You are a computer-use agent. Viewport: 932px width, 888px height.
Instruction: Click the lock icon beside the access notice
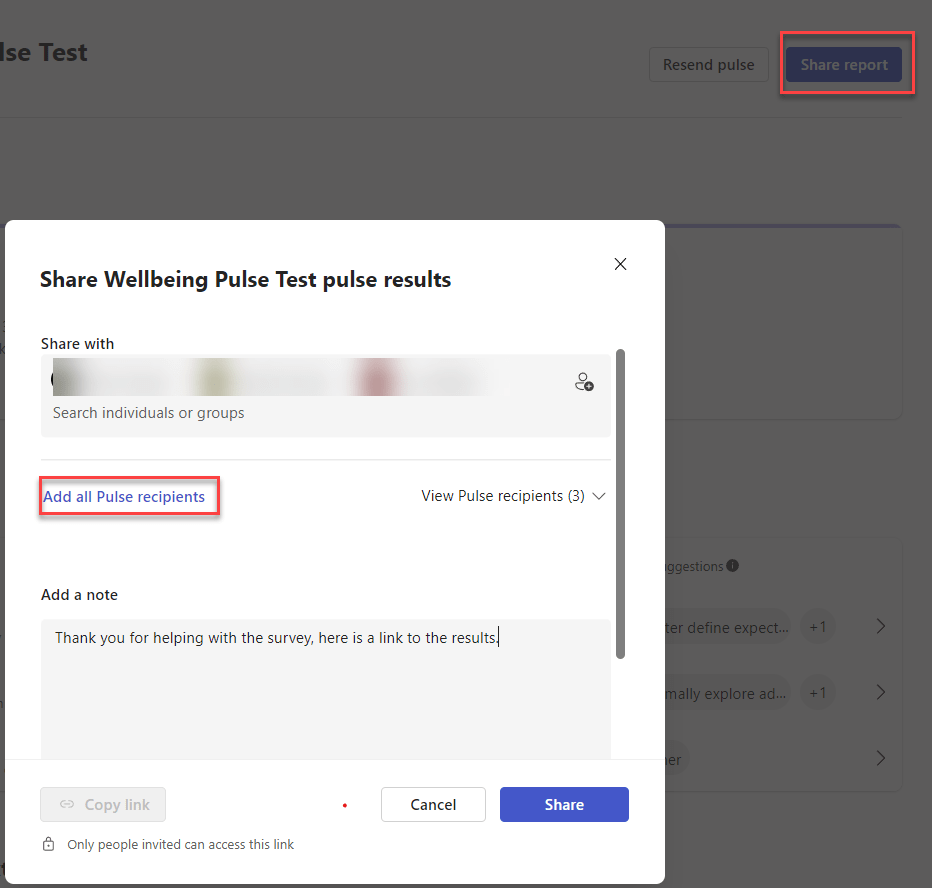(48, 845)
